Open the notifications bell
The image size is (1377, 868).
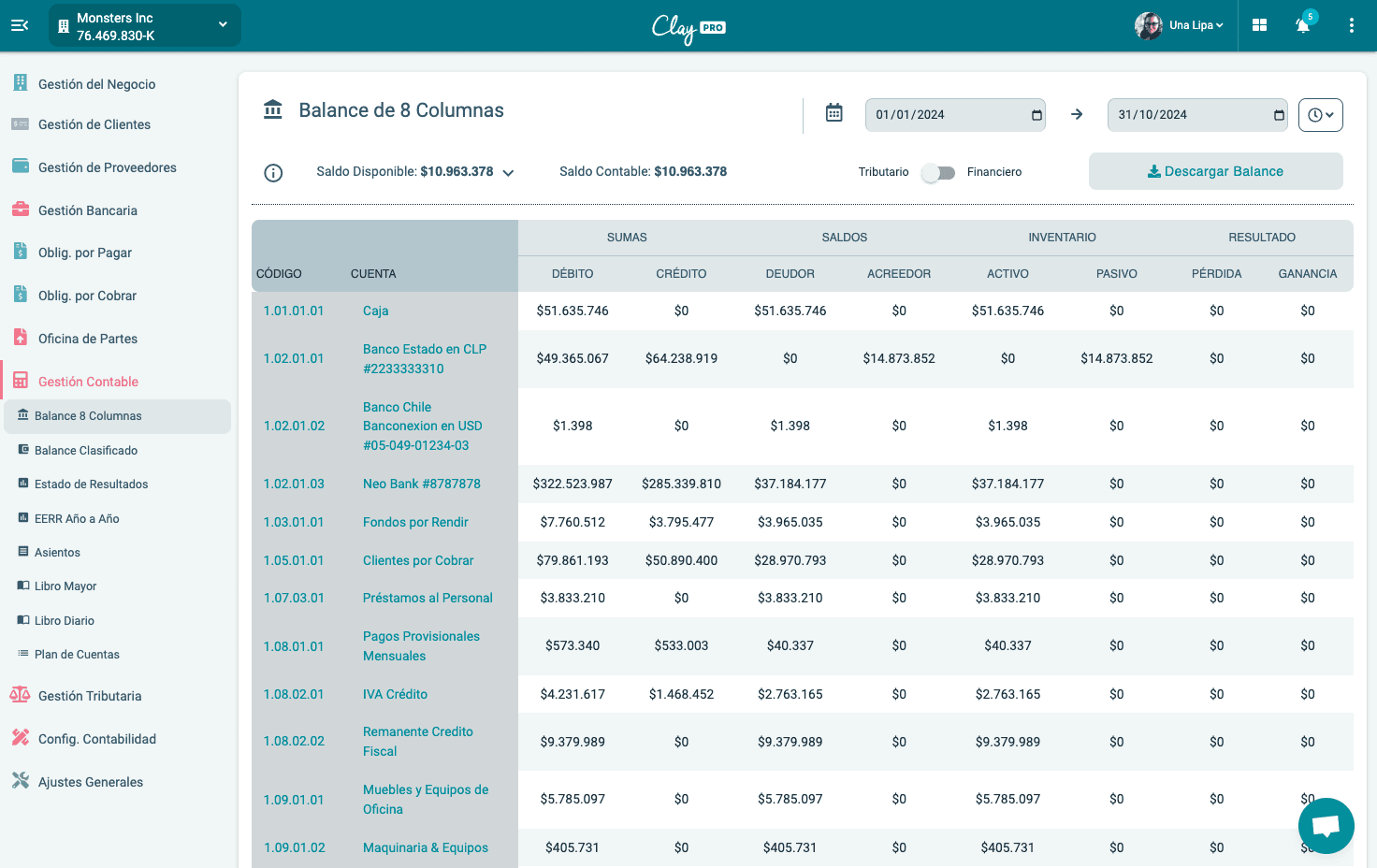point(1303,25)
